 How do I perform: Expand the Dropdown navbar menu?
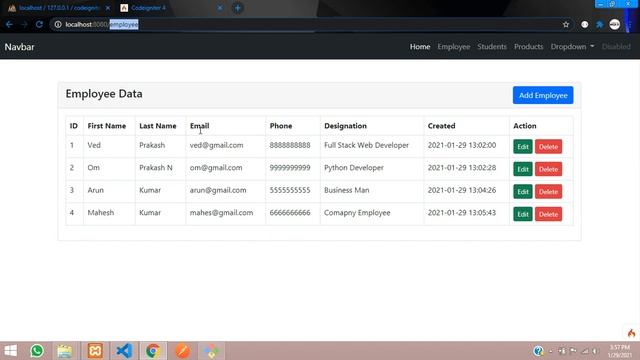tap(572, 47)
